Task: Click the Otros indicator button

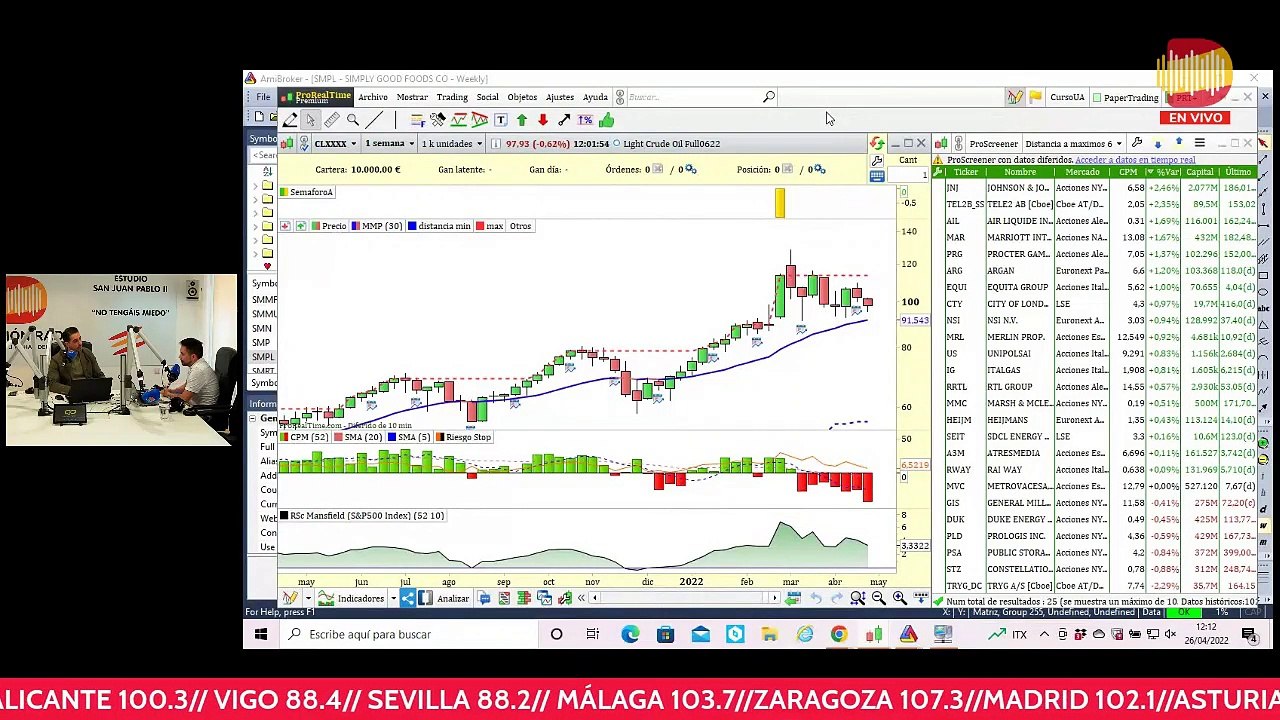Action: [520, 226]
